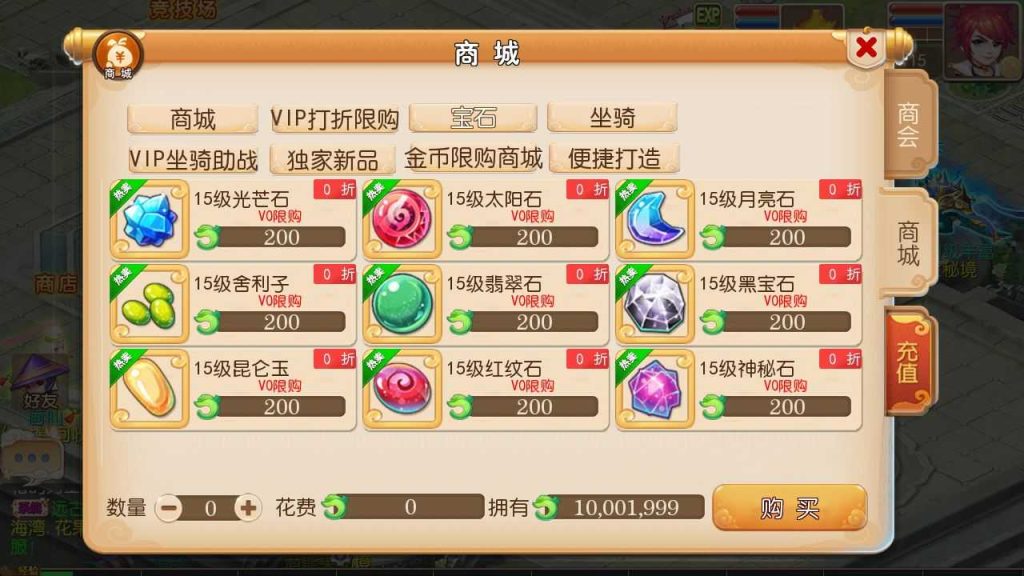This screenshot has height=576, width=1024.
Task: Select the 15级昆仑玉 yellow jade icon
Action: pyautogui.click(x=150, y=389)
